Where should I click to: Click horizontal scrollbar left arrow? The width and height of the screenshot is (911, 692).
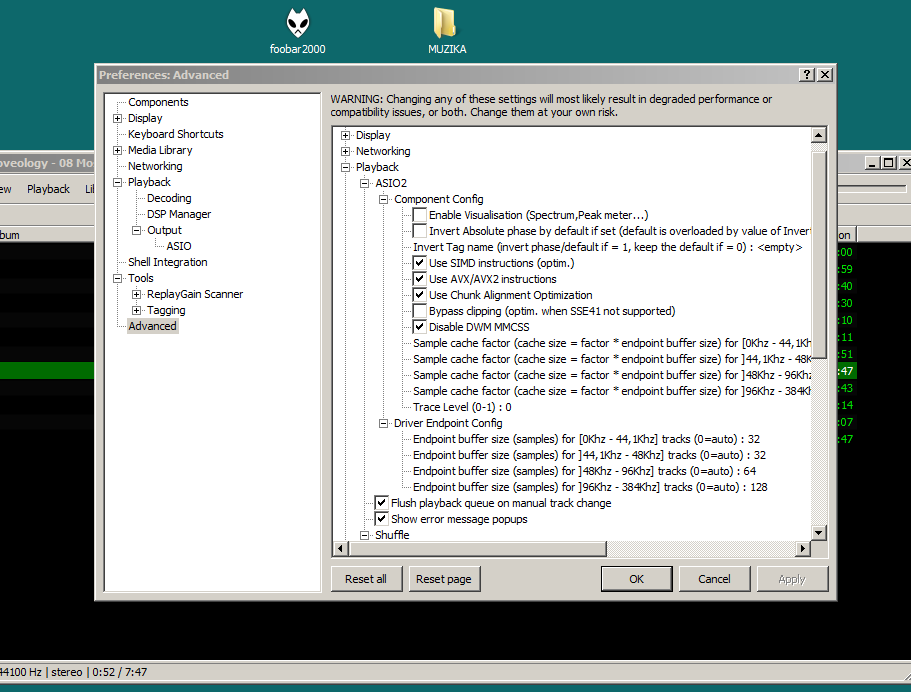coord(340,548)
